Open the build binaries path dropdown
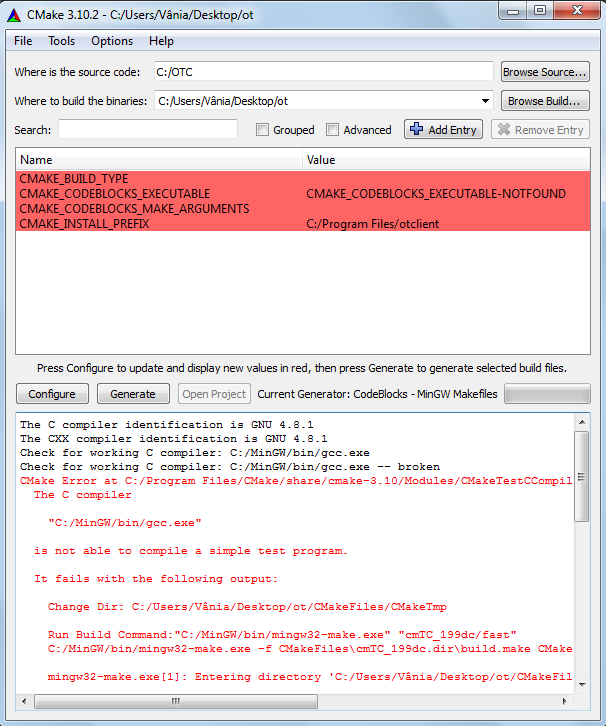 coord(485,101)
